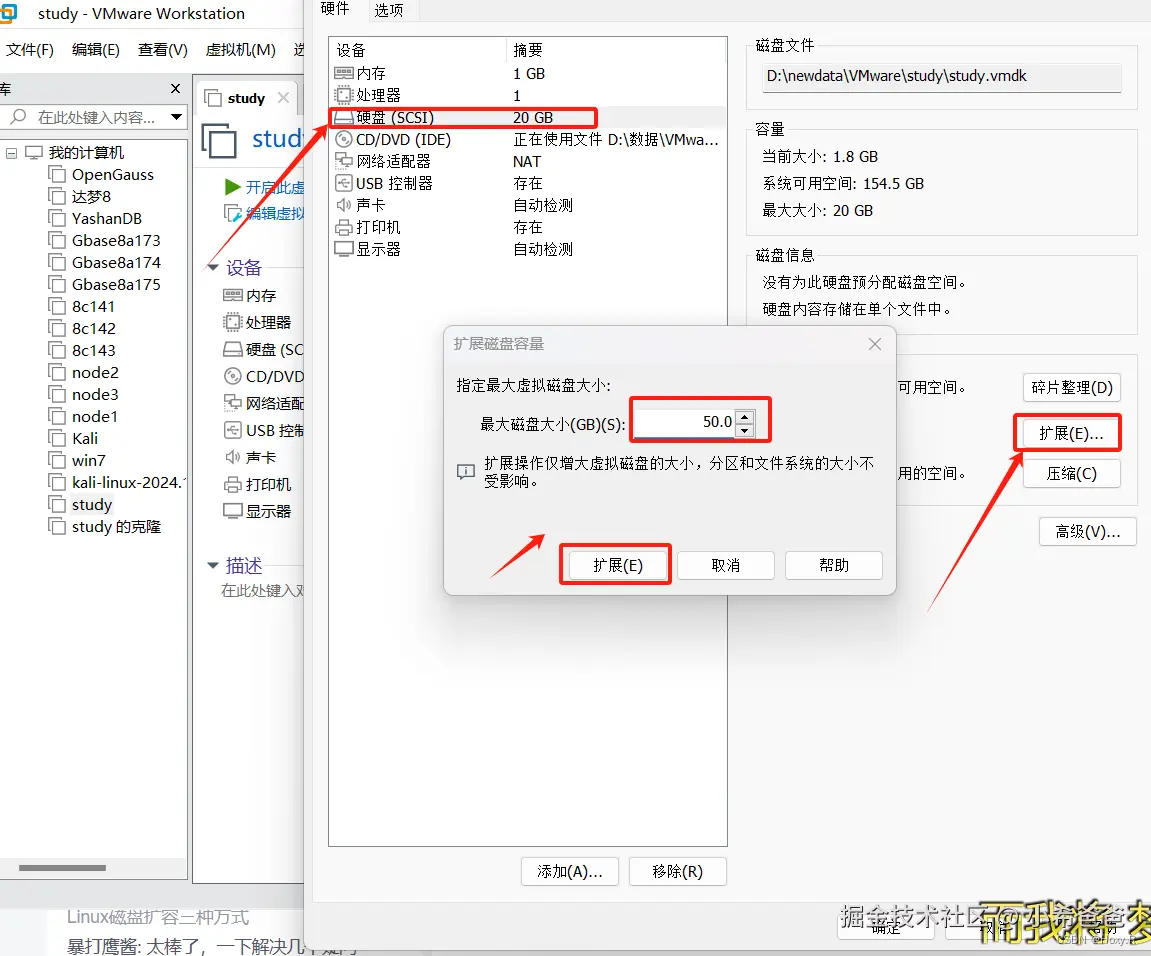Open the library search filter dropdown
Screen dimensions: 1151x956
[177, 117]
